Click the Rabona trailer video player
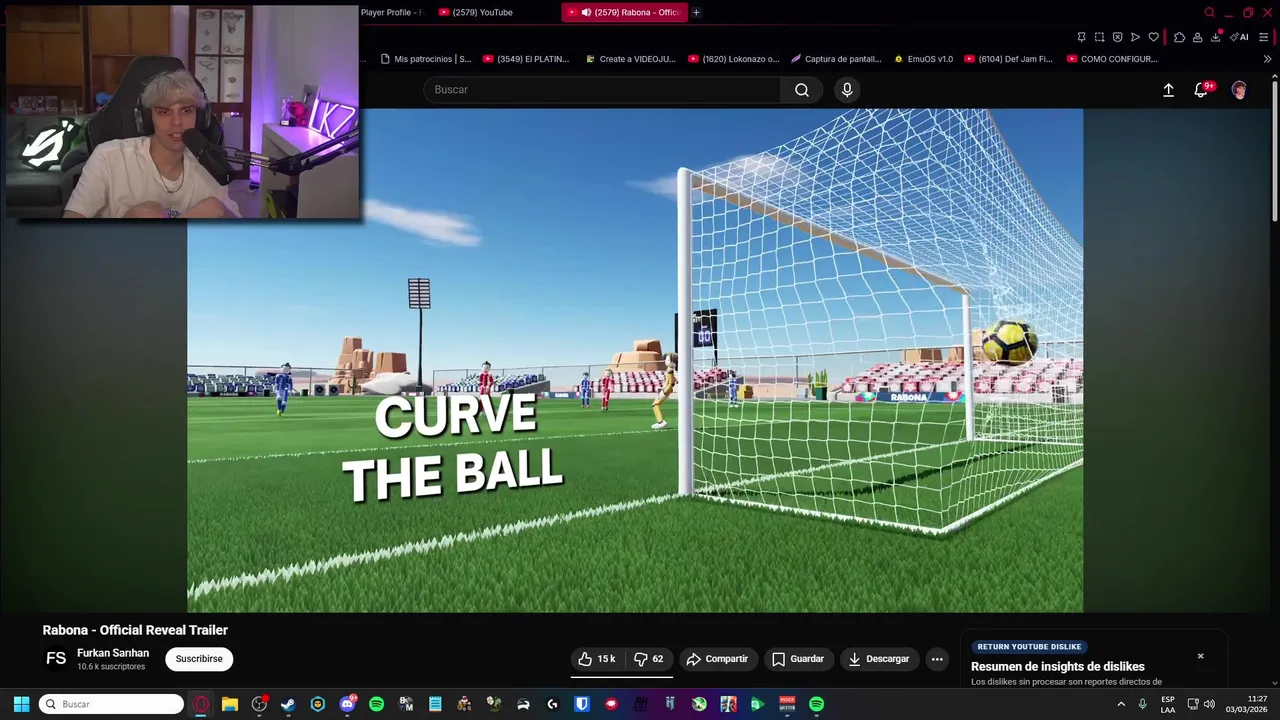1280x720 pixels. coord(635,360)
